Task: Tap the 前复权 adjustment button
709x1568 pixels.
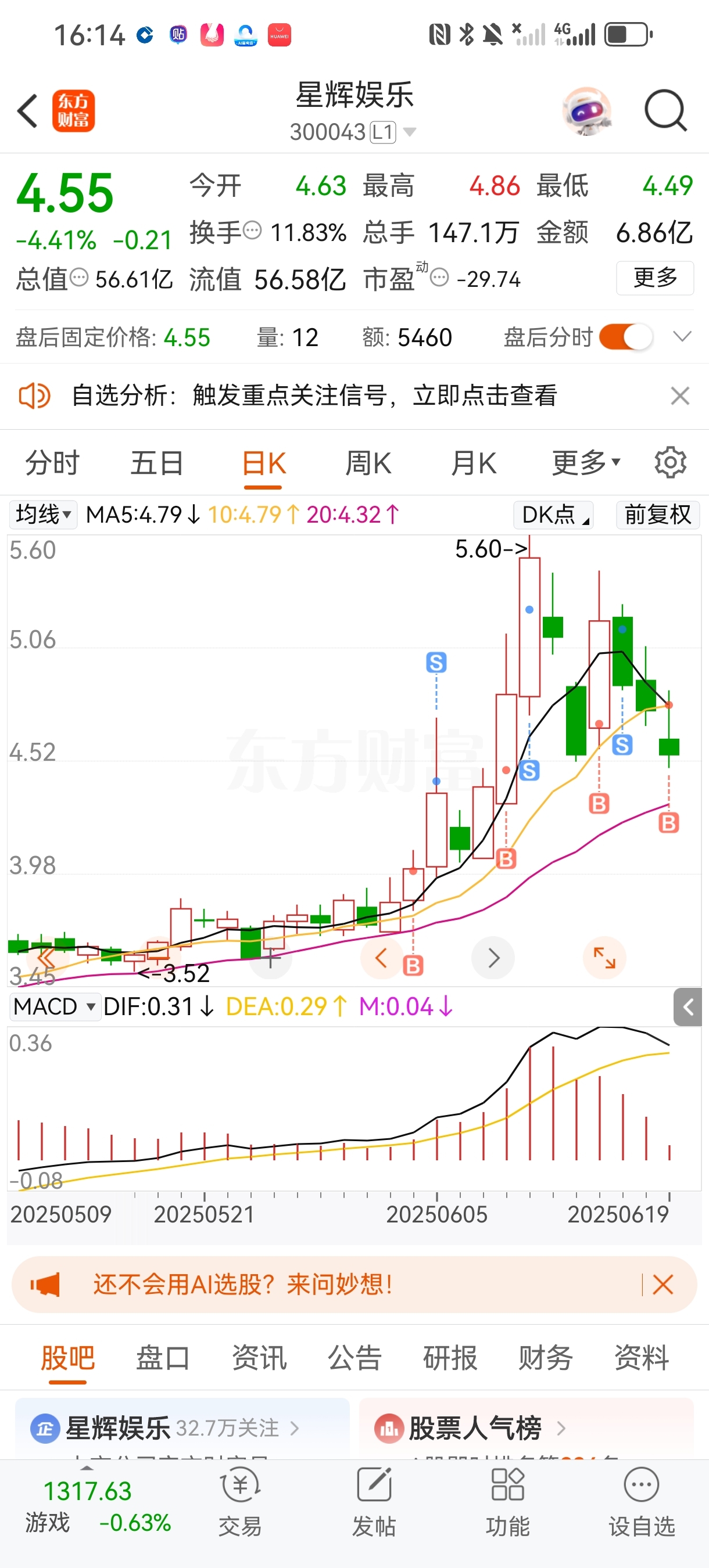Action: click(657, 515)
